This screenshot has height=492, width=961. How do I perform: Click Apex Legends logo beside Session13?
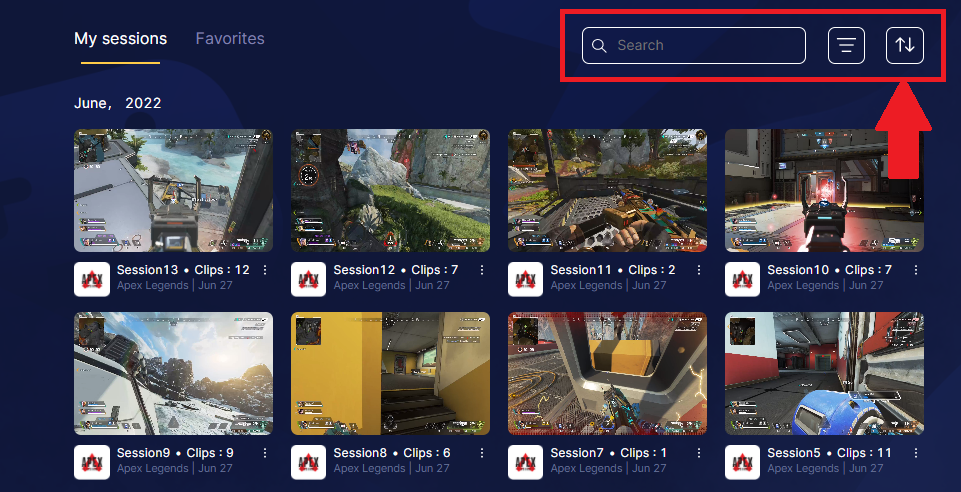92,279
